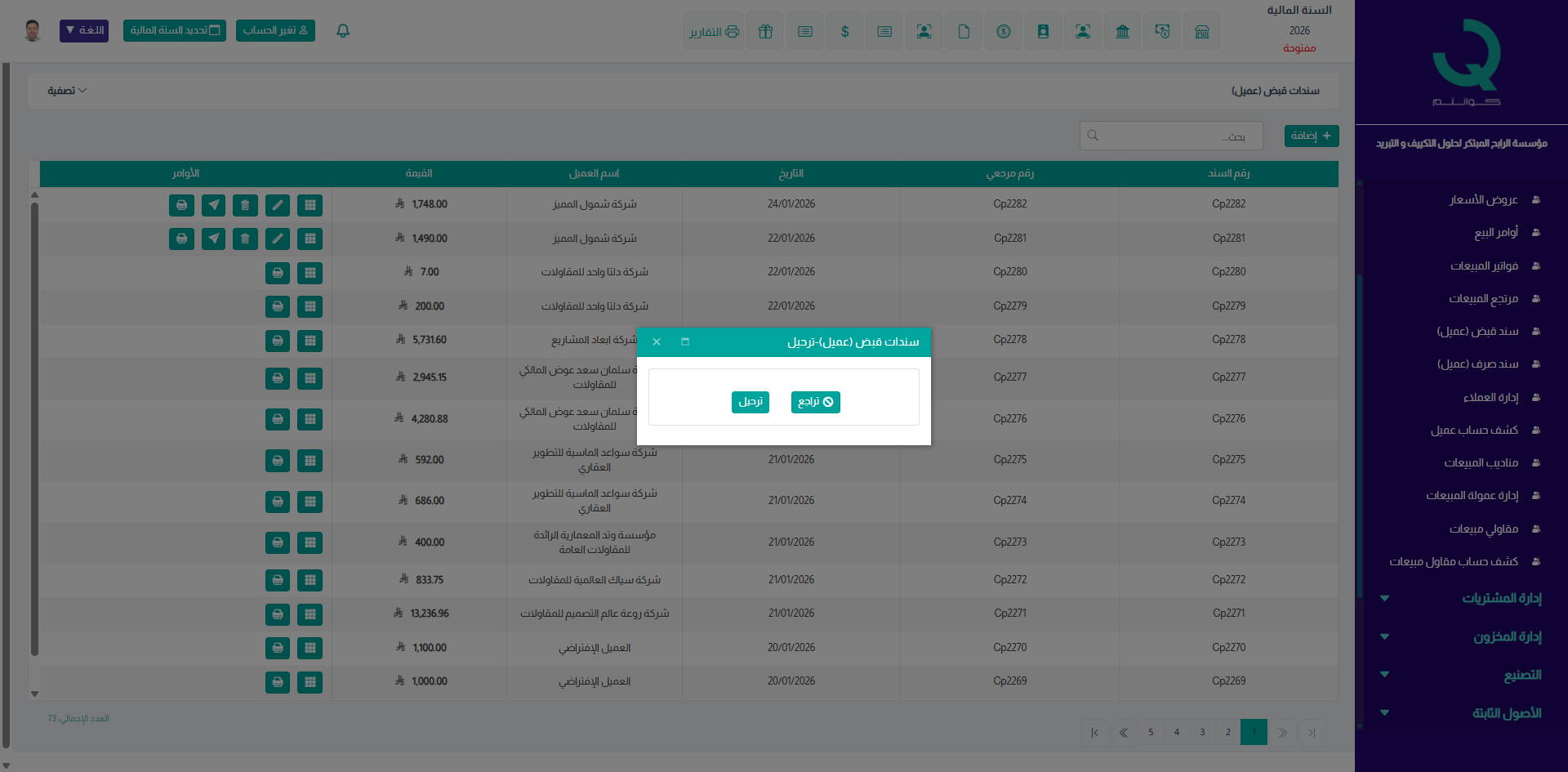Open the grid details icon for Cp2270
Screen dimensions: 1568x772
310,648
